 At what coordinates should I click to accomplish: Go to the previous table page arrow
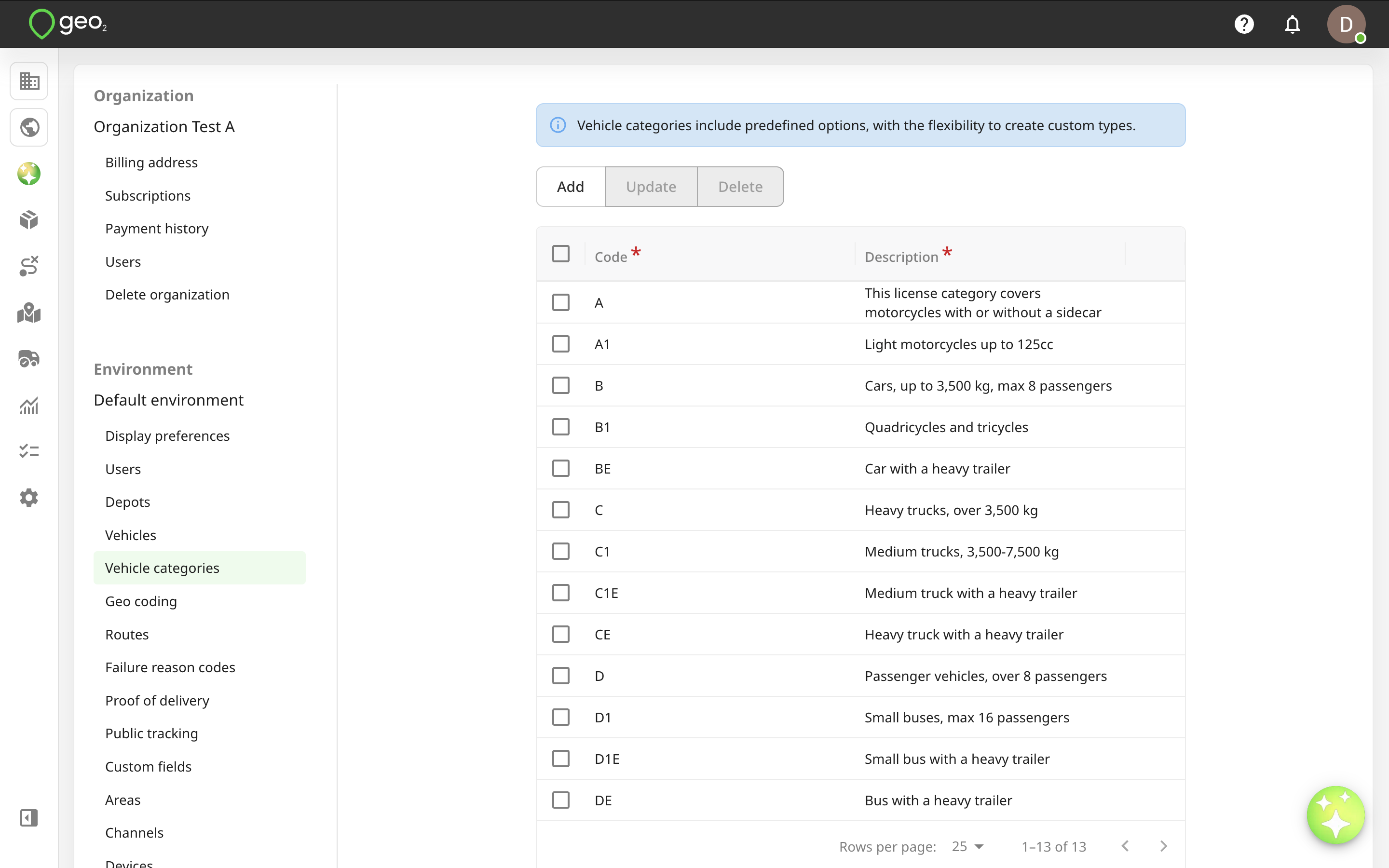pyautogui.click(x=1125, y=846)
